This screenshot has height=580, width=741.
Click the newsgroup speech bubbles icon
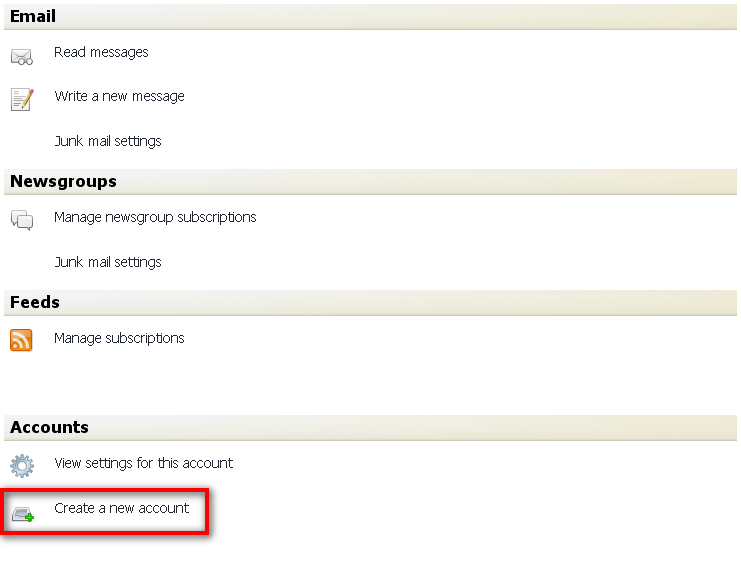click(x=22, y=220)
